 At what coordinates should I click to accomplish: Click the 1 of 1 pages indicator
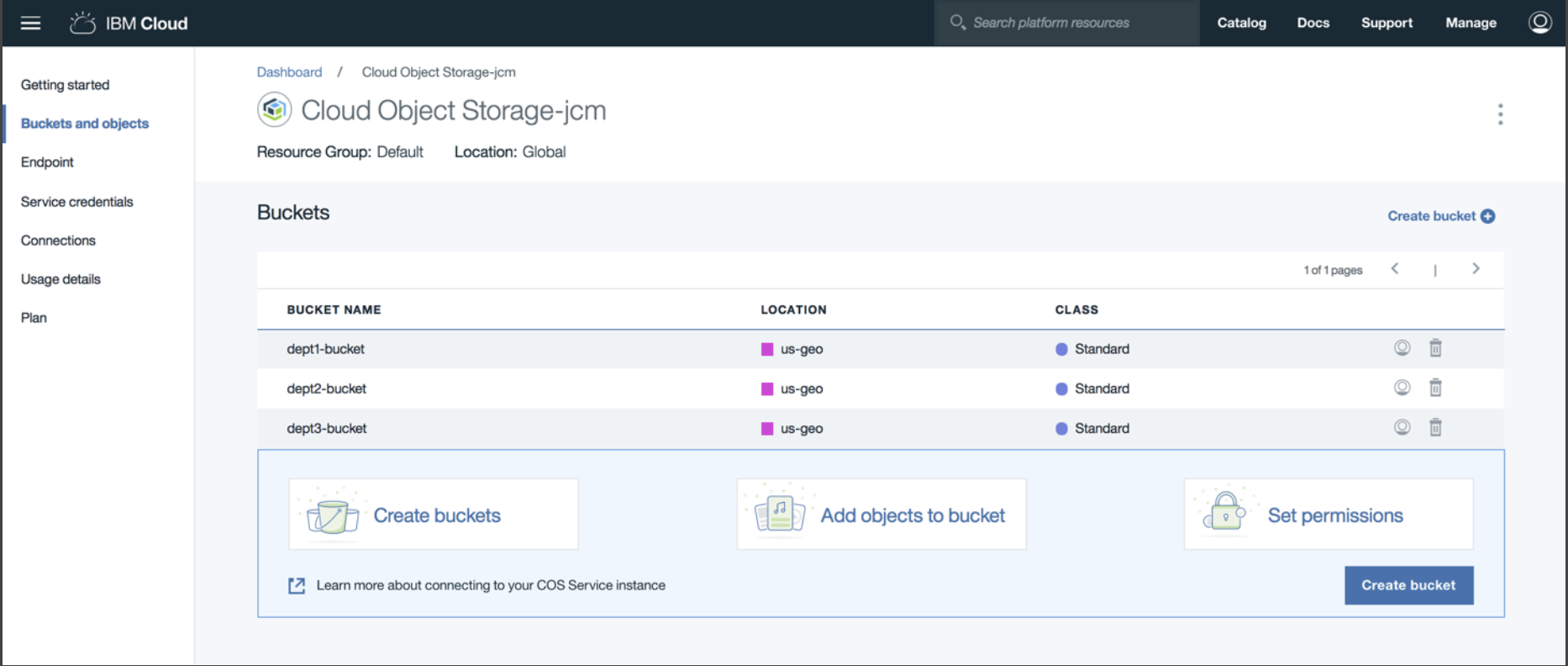click(1333, 270)
